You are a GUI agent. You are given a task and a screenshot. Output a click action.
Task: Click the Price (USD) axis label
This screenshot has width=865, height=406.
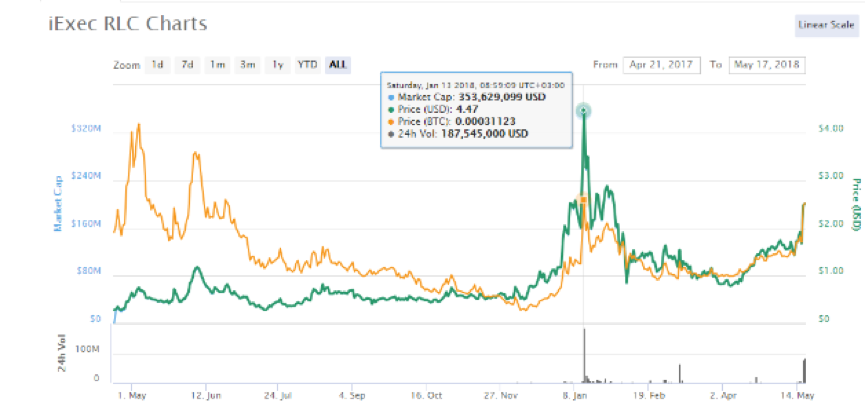click(856, 204)
